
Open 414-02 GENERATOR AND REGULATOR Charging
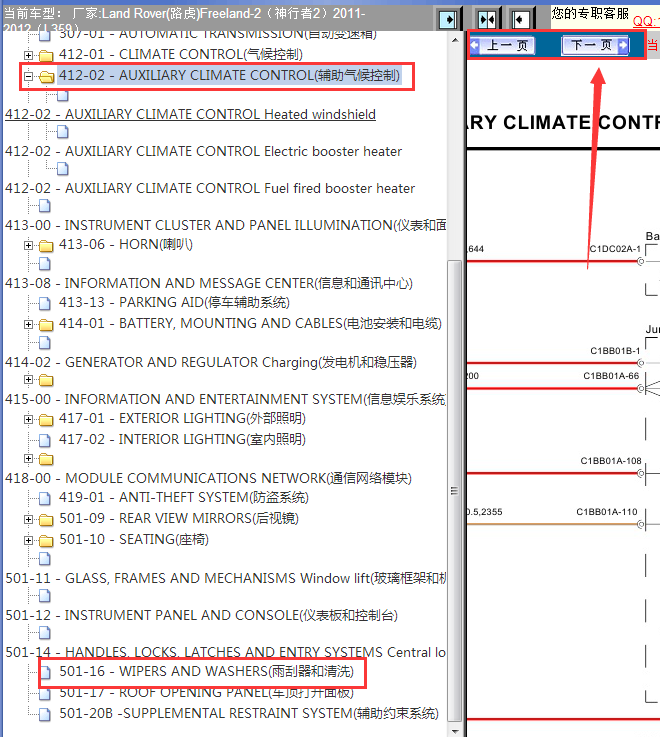[211, 362]
